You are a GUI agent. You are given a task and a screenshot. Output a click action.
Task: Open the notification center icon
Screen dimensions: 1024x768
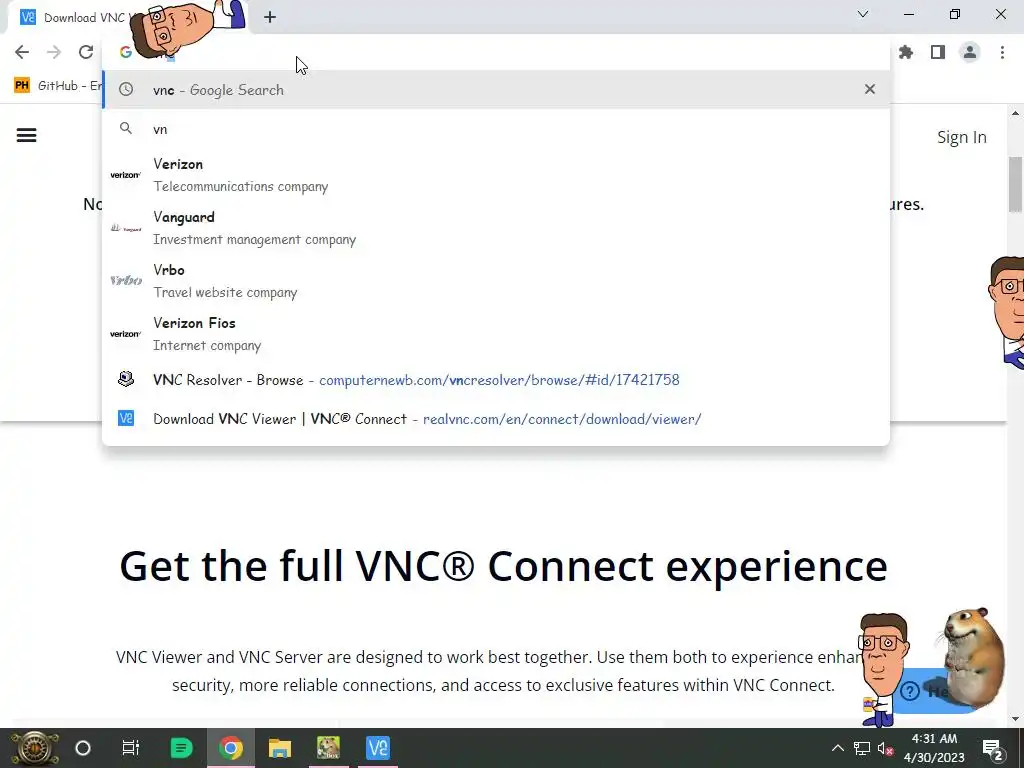point(992,749)
